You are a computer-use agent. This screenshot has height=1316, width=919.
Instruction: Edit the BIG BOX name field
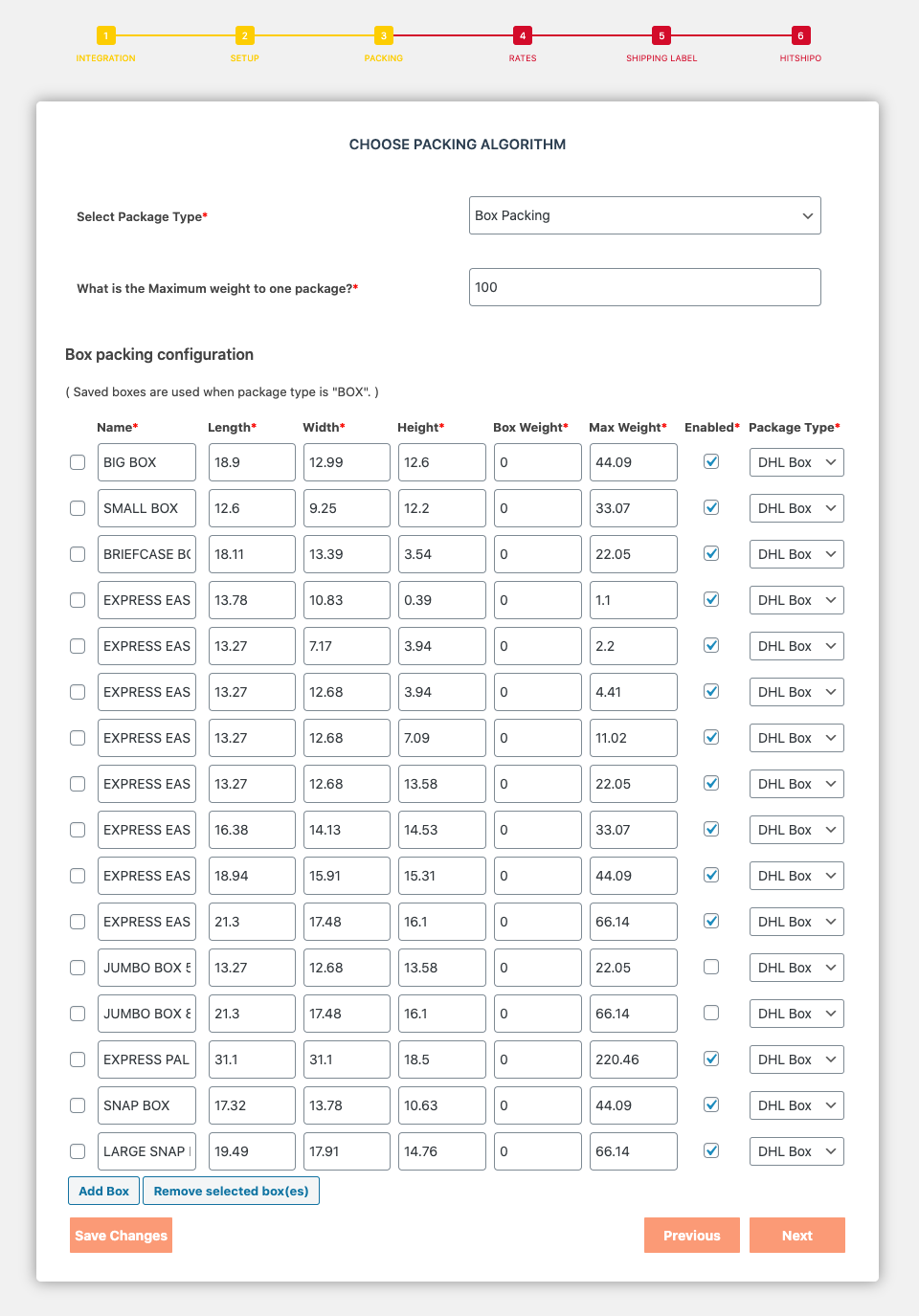pyautogui.click(x=146, y=462)
